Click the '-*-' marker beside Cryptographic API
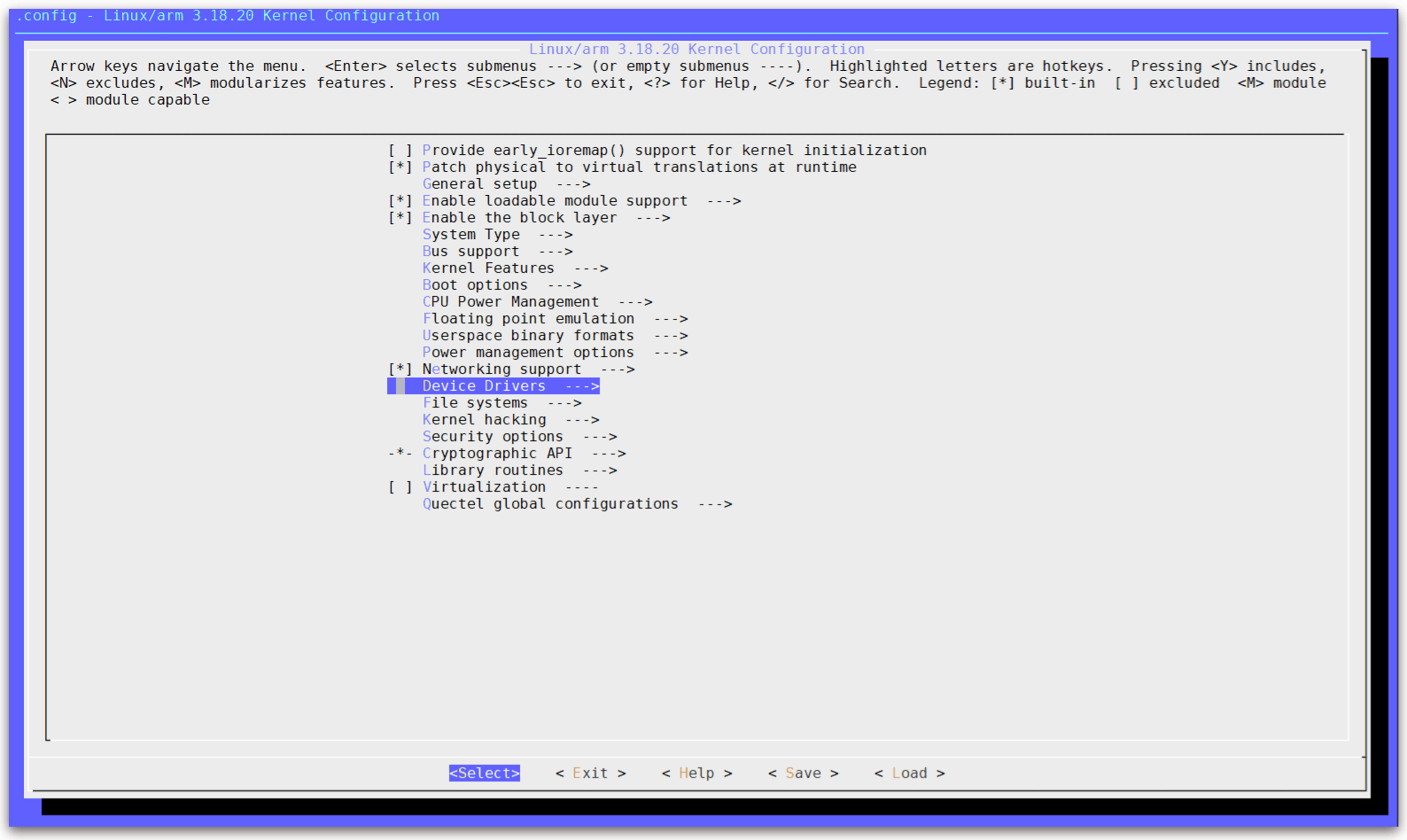 (400, 454)
